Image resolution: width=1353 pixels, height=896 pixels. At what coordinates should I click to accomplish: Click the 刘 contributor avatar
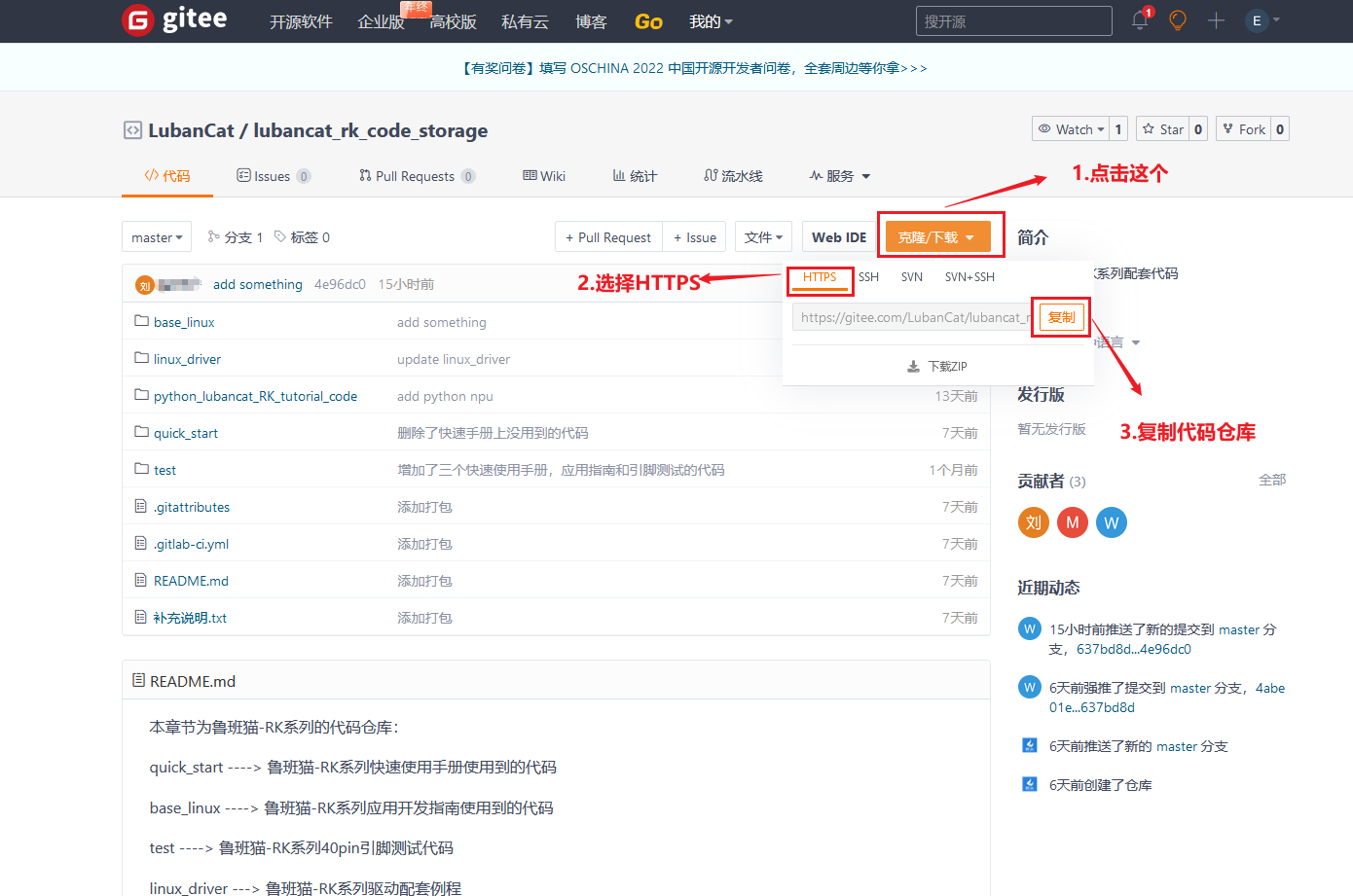click(x=1034, y=522)
